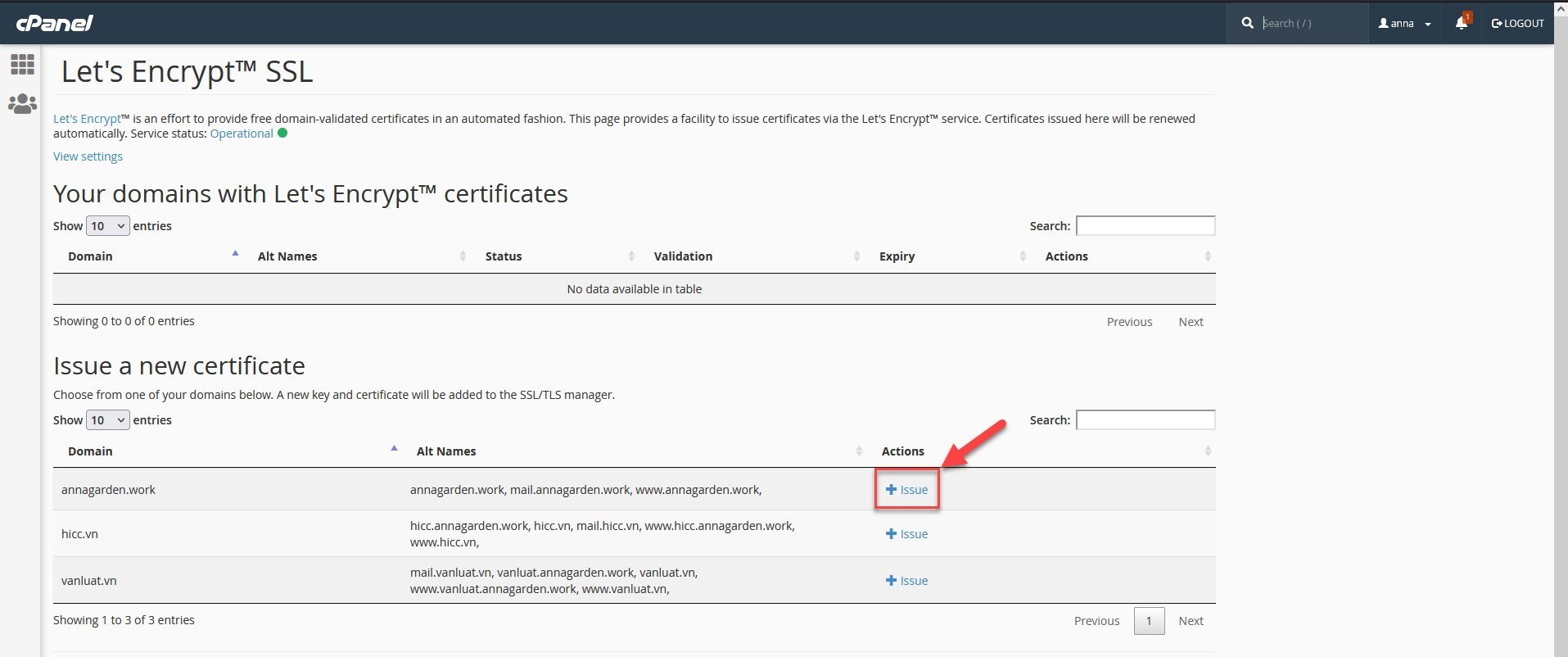
Task: Sort new certificate table by Alt Names
Action: [x=446, y=451]
